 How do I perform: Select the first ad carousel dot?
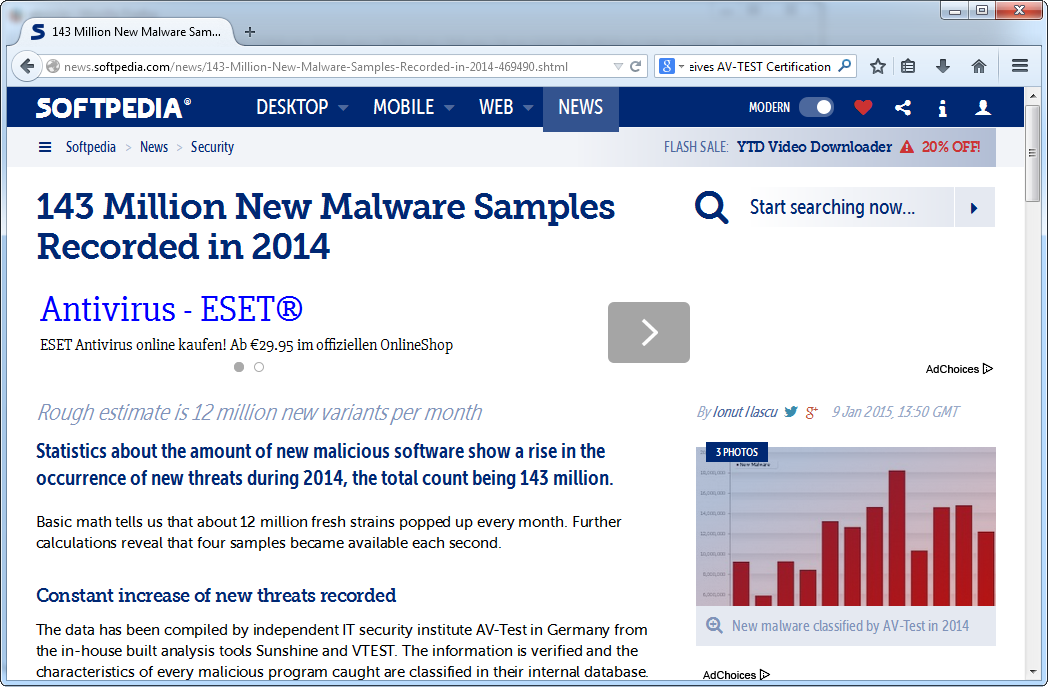coord(239,367)
